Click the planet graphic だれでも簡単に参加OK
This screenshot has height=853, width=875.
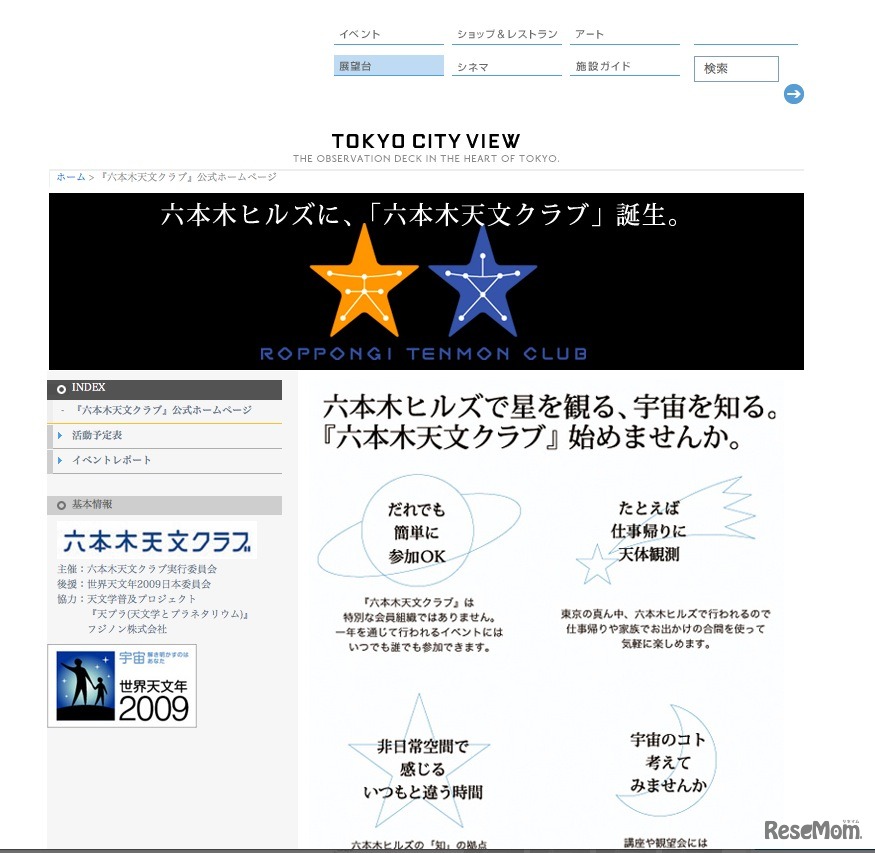[419, 531]
